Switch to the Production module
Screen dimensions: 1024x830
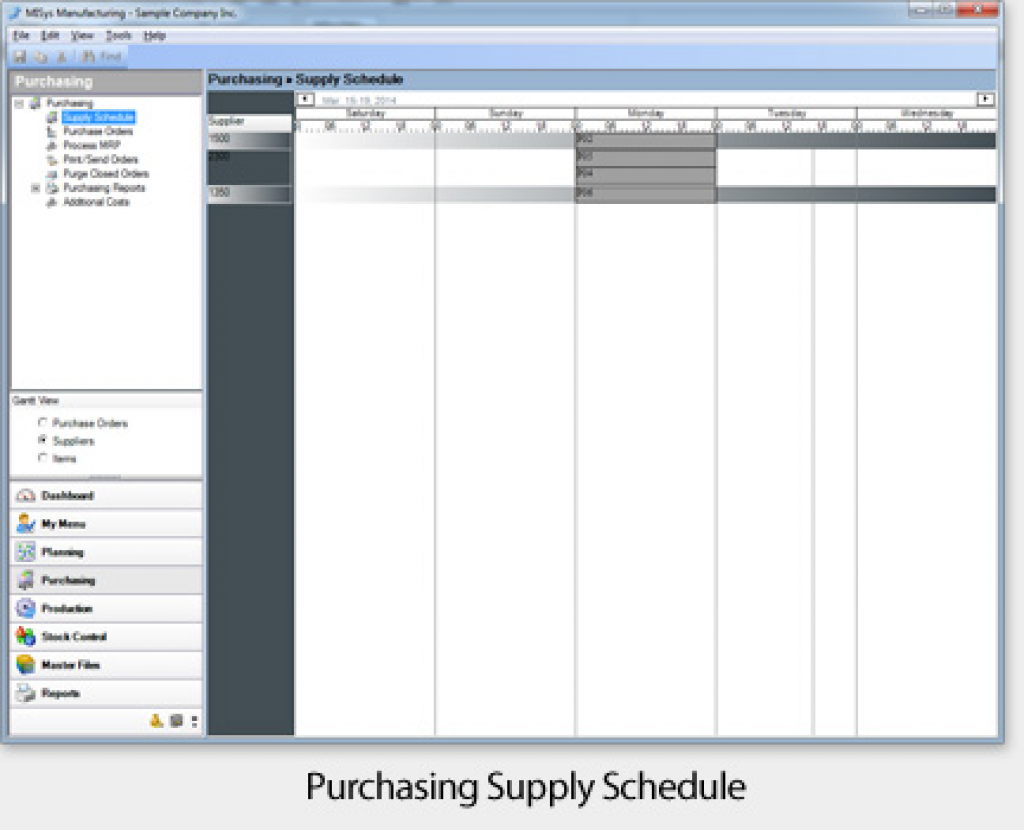click(60, 607)
